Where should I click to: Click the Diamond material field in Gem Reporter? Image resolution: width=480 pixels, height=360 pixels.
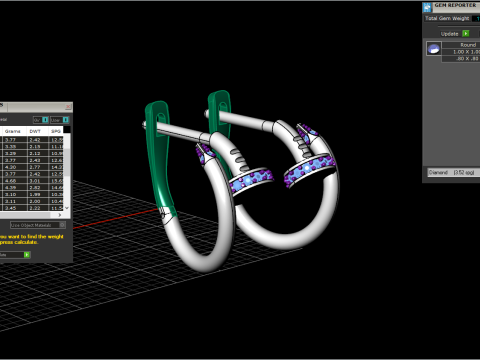pyautogui.click(x=454, y=172)
